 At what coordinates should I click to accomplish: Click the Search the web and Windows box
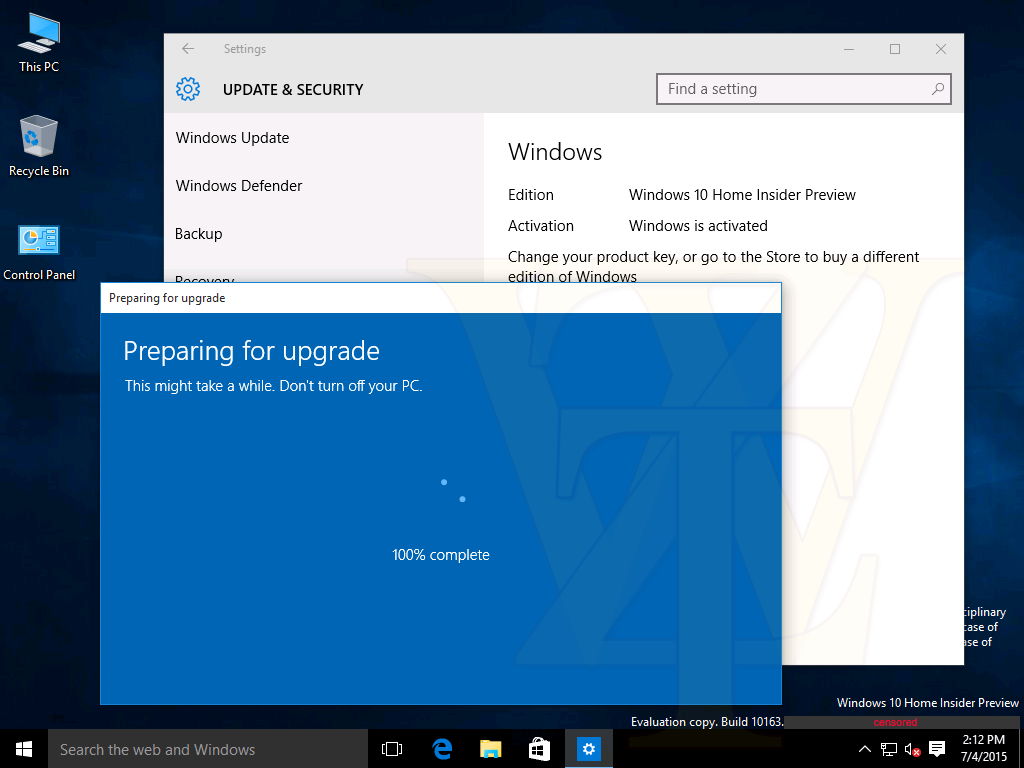point(208,748)
